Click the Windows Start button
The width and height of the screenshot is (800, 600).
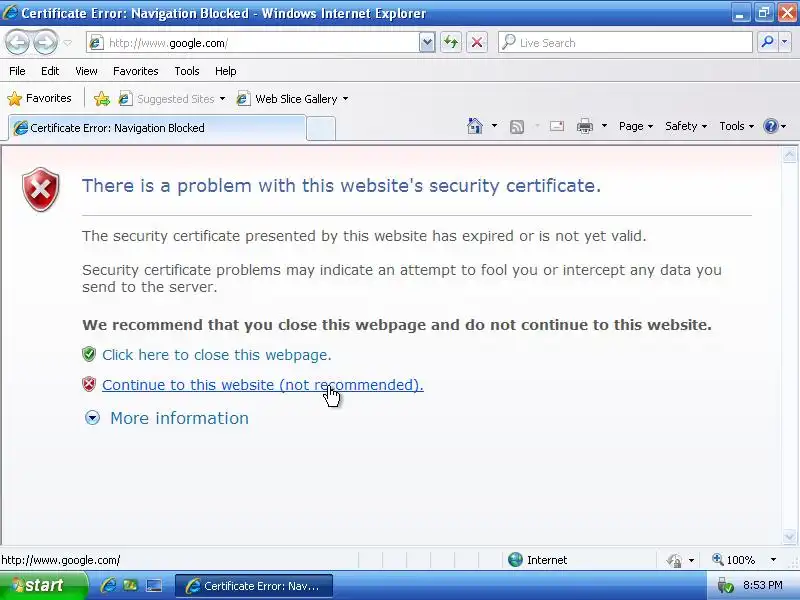[x=43, y=585]
